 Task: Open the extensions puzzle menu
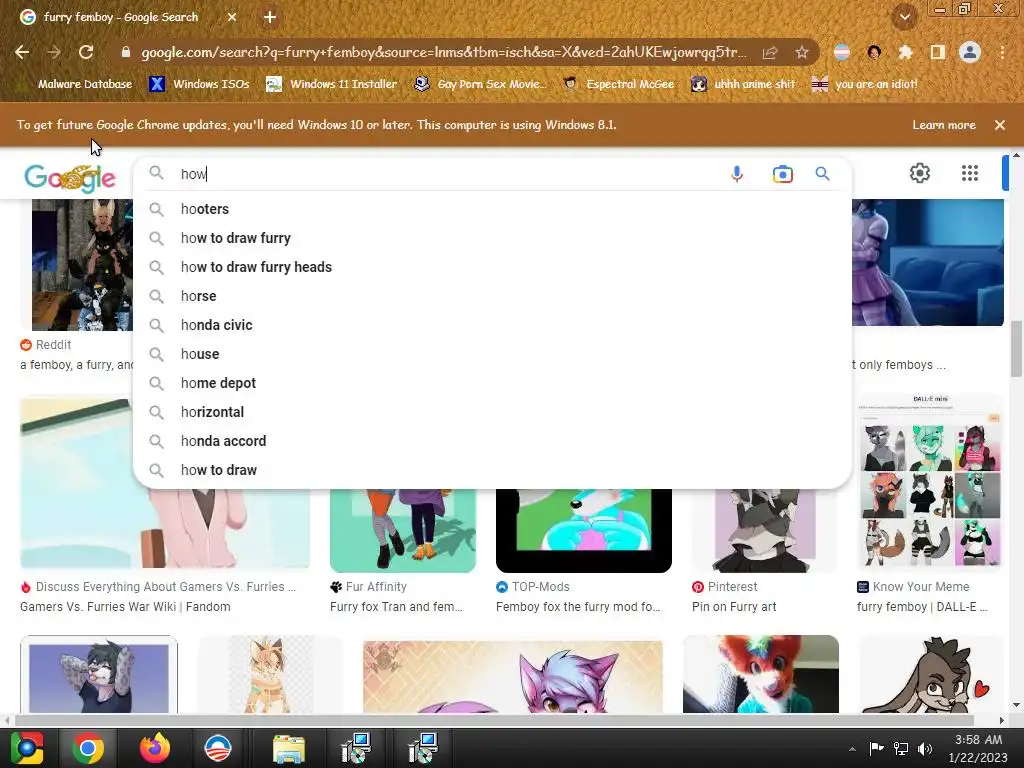click(x=905, y=52)
